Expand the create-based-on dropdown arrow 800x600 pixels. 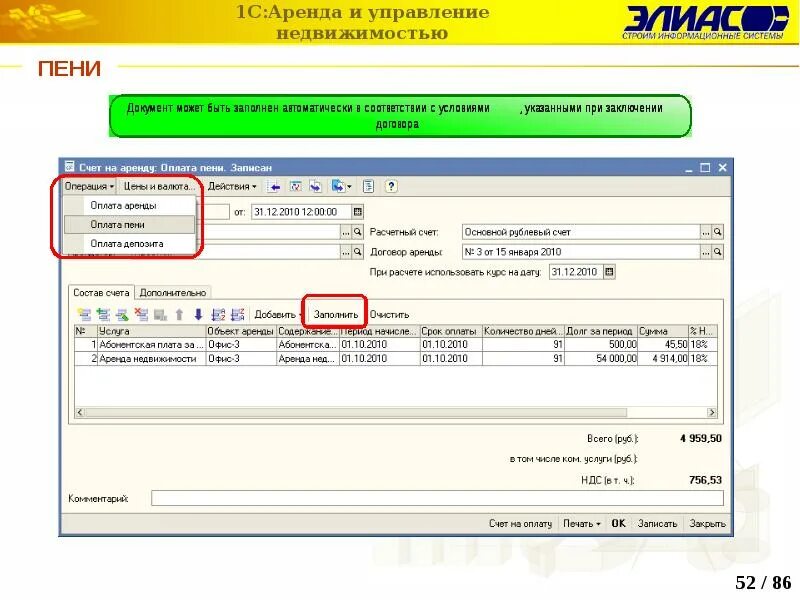(x=349, y=187)
